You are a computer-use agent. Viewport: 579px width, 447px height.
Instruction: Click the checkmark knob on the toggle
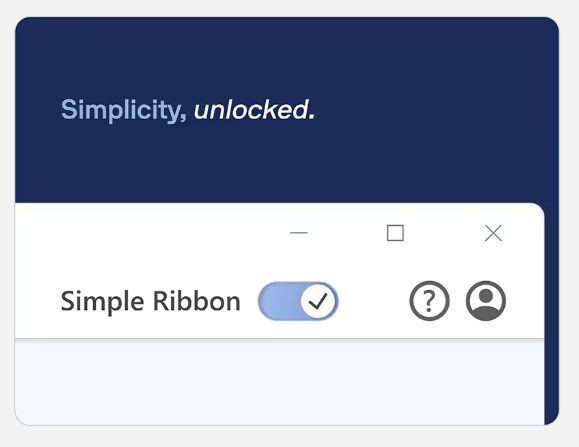pyautogui.click(x=318, y=301)
